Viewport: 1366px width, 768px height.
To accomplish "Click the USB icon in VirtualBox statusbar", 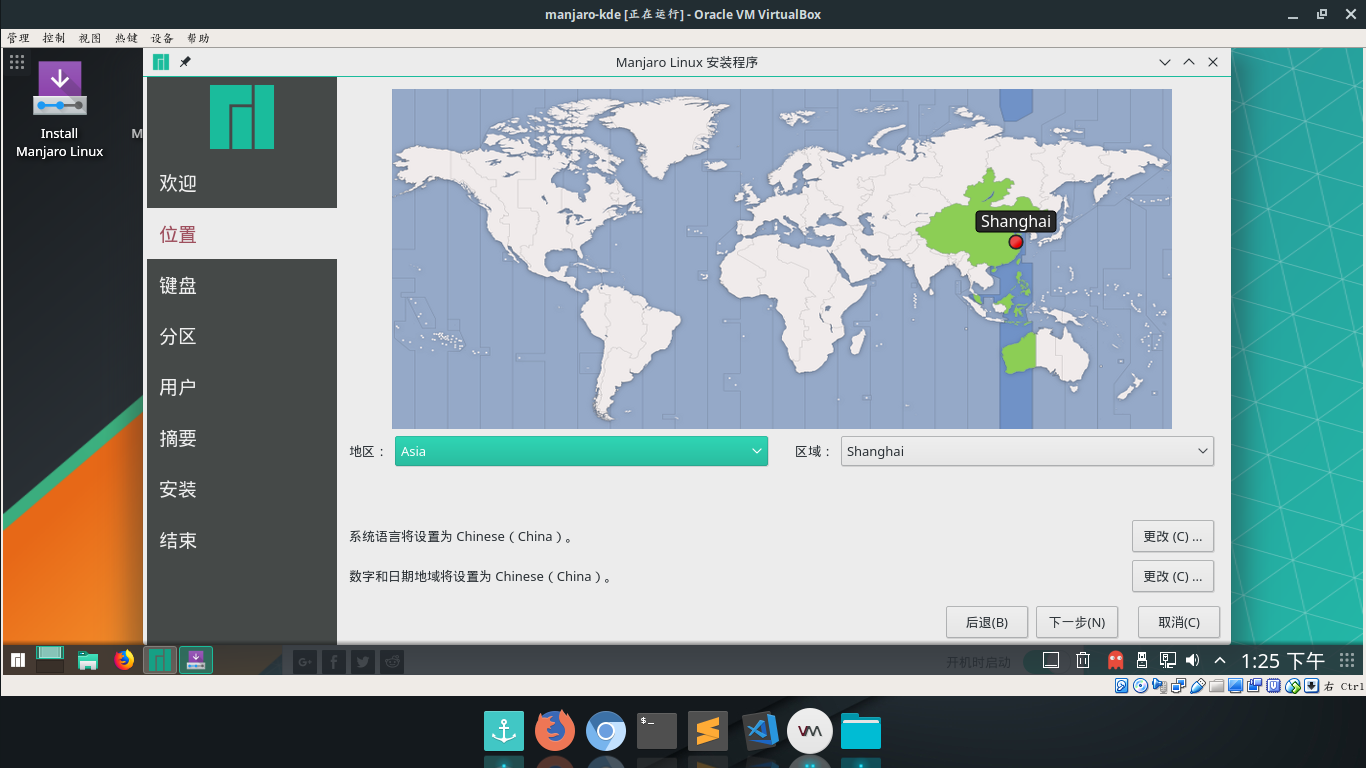I will (x=1198, y=686).
